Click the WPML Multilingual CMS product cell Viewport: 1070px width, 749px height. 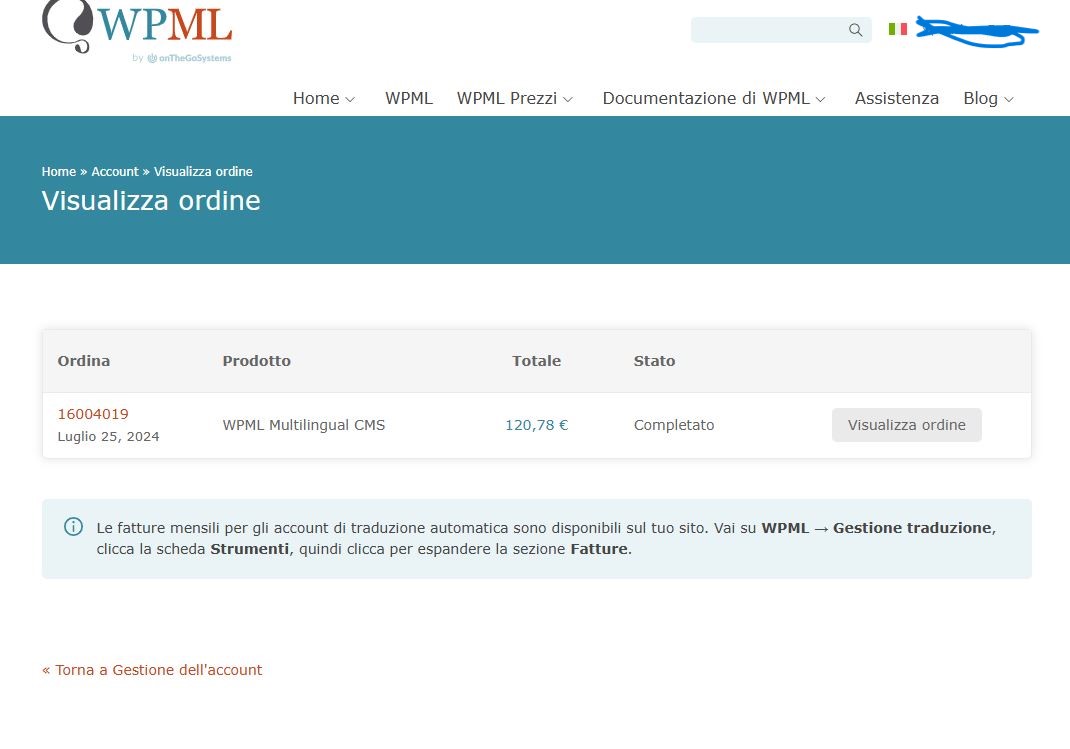point(304,425)
